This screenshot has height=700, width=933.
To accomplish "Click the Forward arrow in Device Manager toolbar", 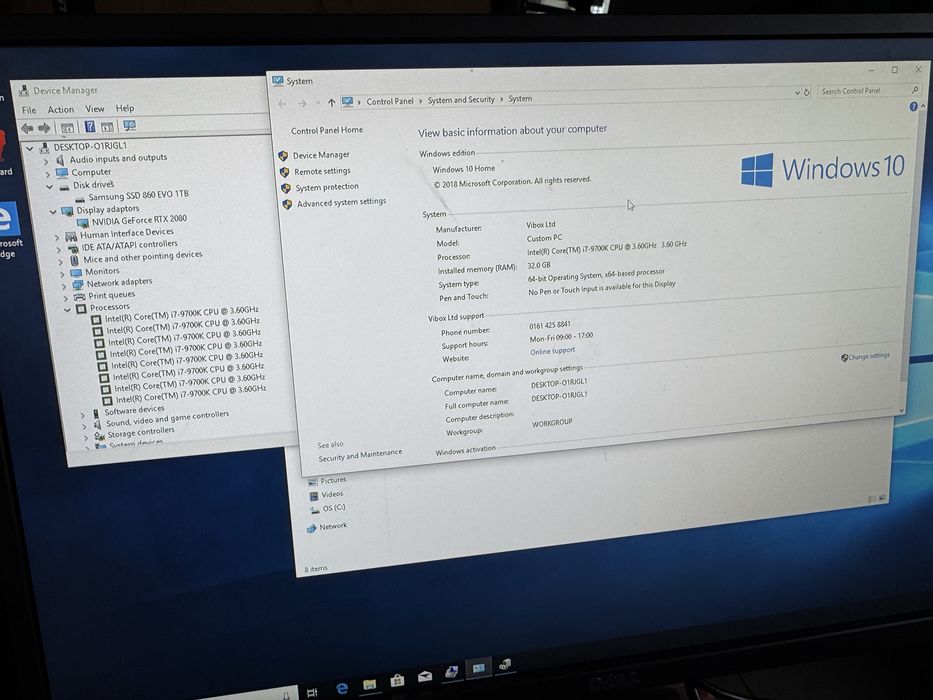I will [x=44, y=128].
